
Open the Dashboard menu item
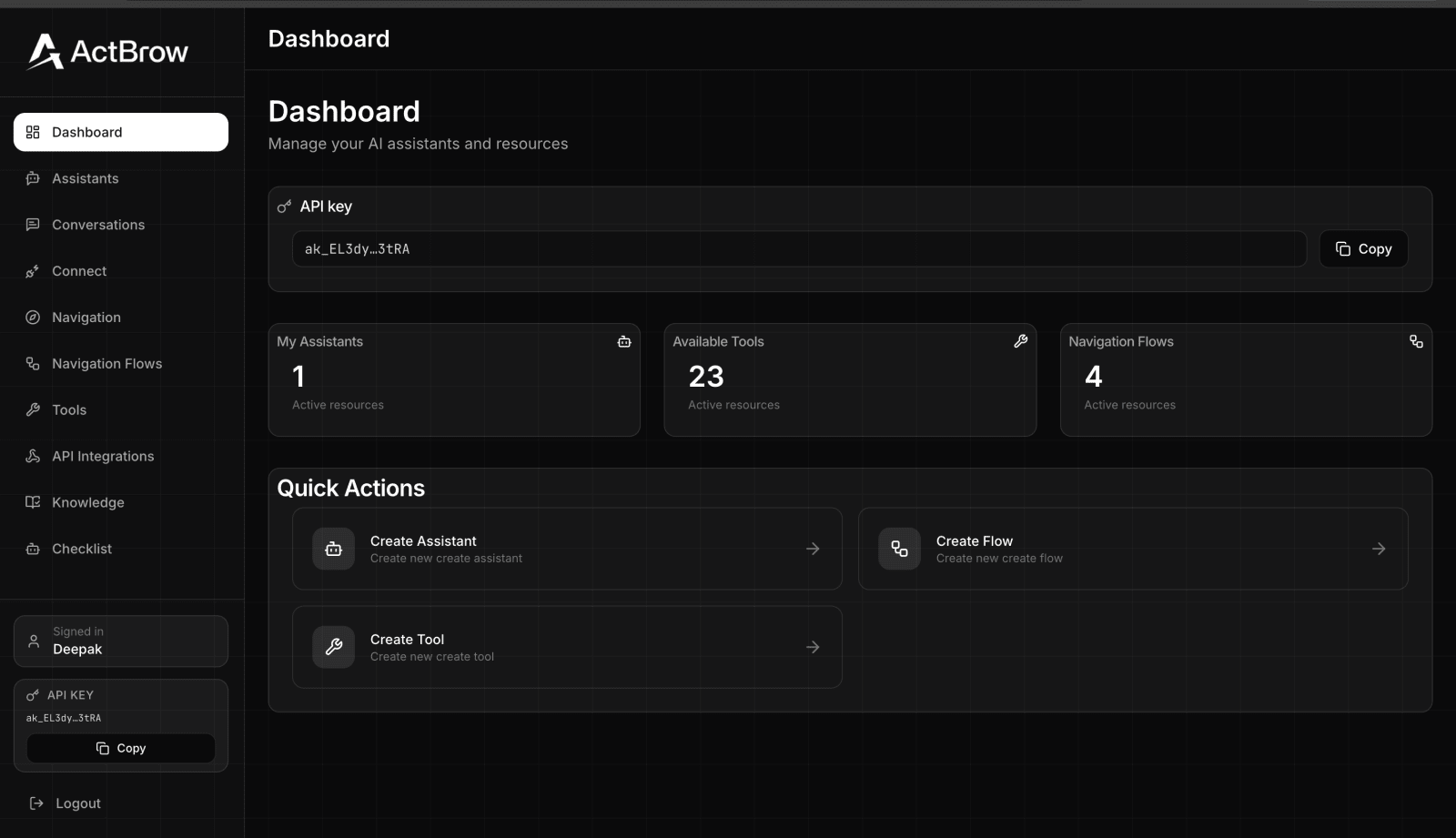pos(121,132)
